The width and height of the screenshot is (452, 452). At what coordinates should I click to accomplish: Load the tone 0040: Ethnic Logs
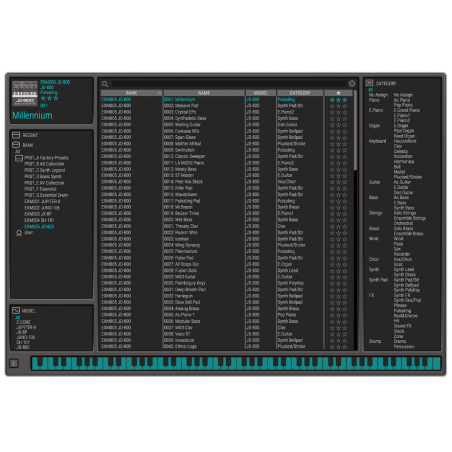tap(180, 347)
